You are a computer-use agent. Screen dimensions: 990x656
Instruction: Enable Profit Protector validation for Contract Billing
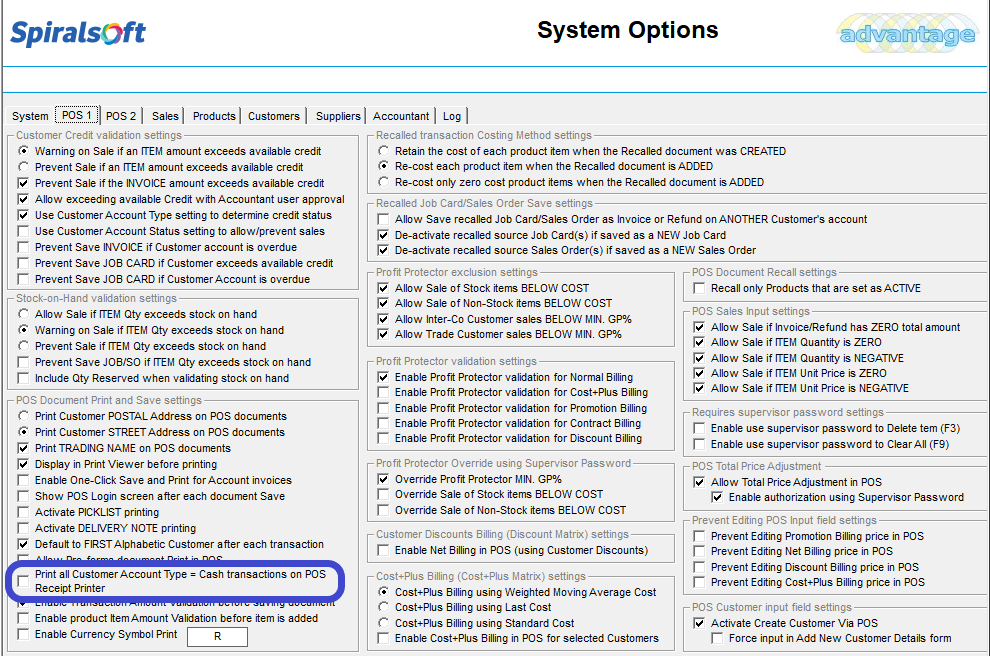383,423
